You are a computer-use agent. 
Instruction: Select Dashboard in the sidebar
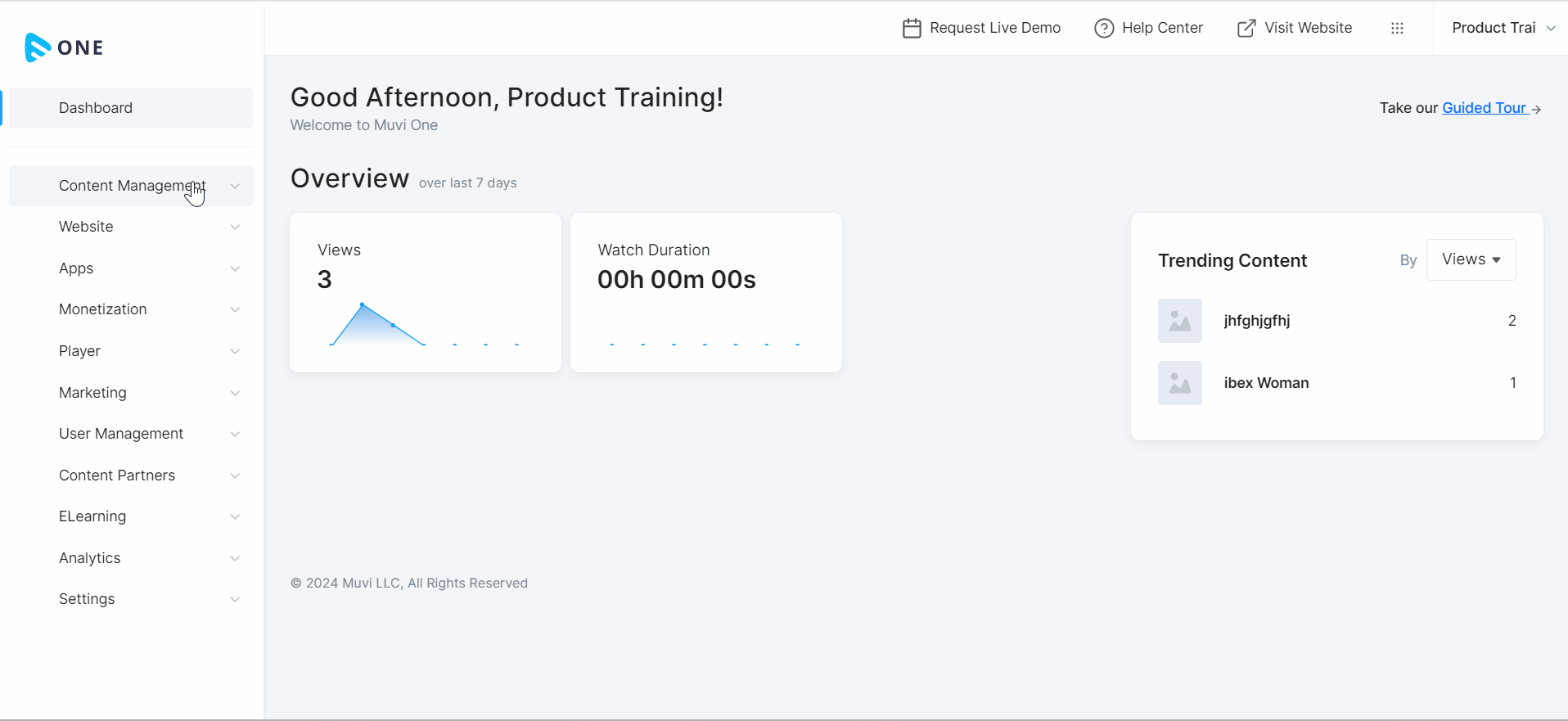click(x=96, y=108)
